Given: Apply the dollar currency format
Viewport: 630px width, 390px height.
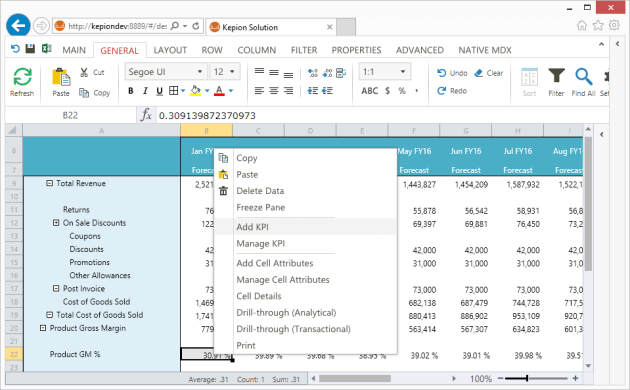Looking at the screenshot, I should (x=388, y=91).
